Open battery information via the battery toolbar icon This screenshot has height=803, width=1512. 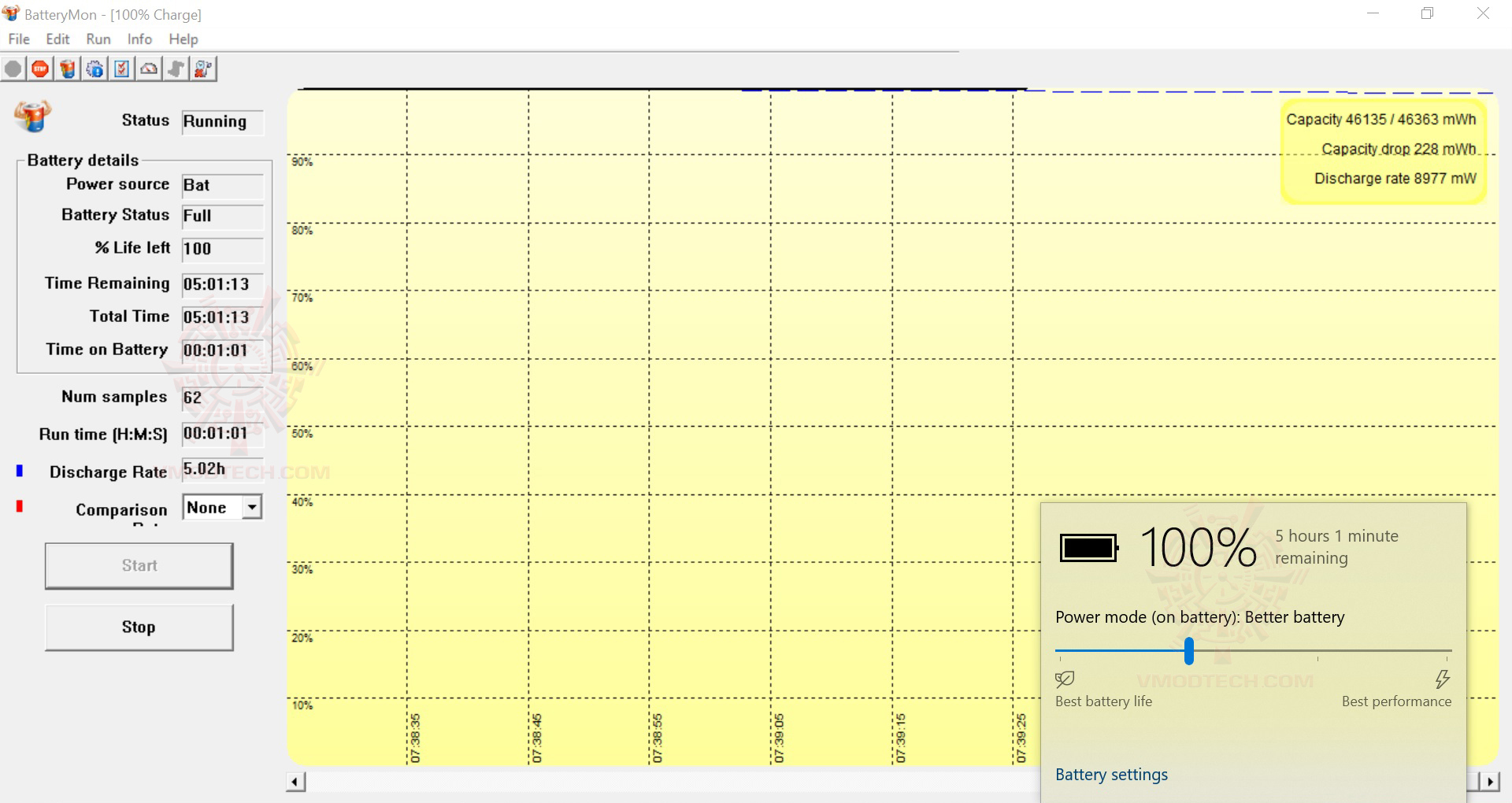click(68, 69)
